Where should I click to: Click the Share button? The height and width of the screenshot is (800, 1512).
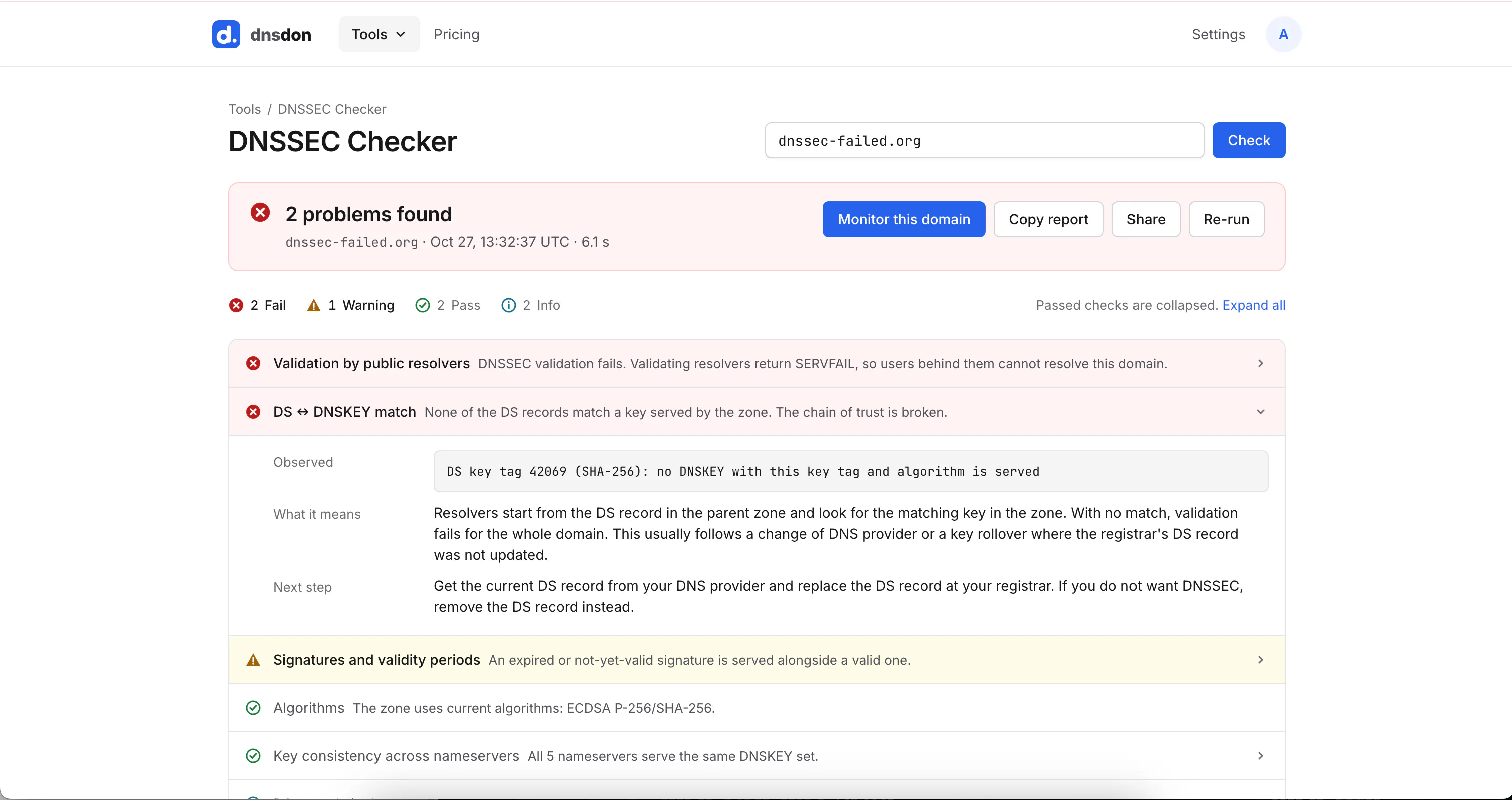1146,219
